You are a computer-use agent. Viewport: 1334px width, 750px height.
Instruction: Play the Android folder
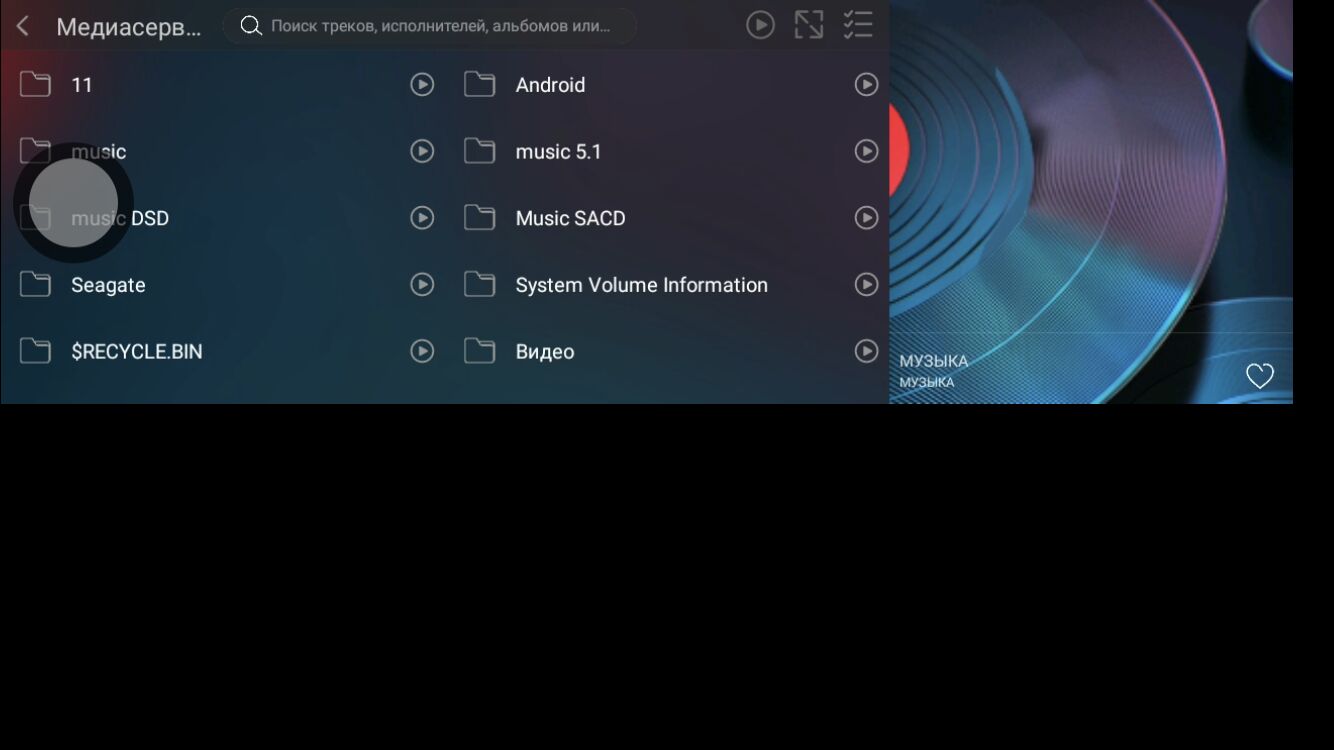coord(866,85)
